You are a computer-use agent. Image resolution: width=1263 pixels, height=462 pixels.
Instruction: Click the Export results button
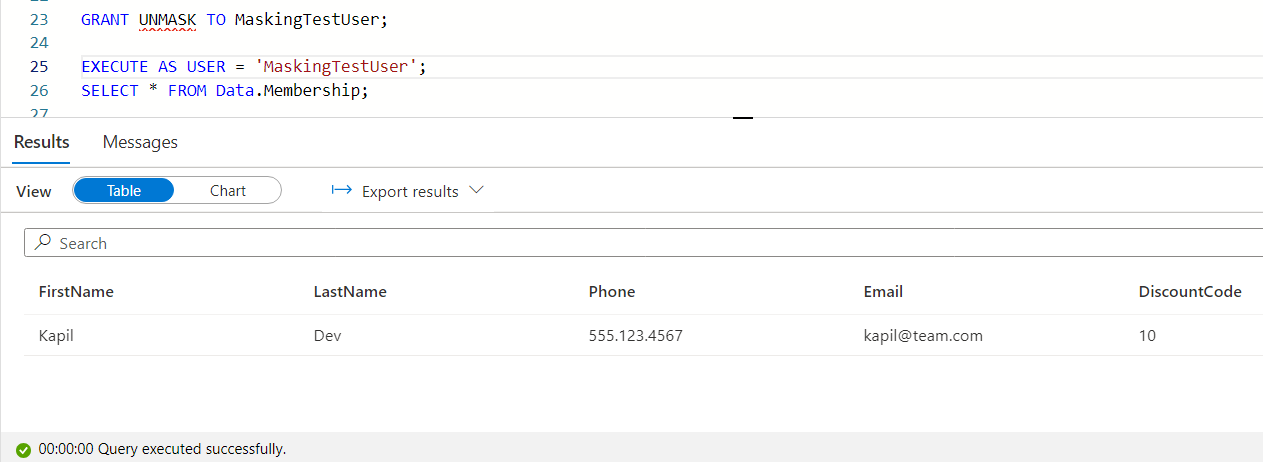[409, 191]
